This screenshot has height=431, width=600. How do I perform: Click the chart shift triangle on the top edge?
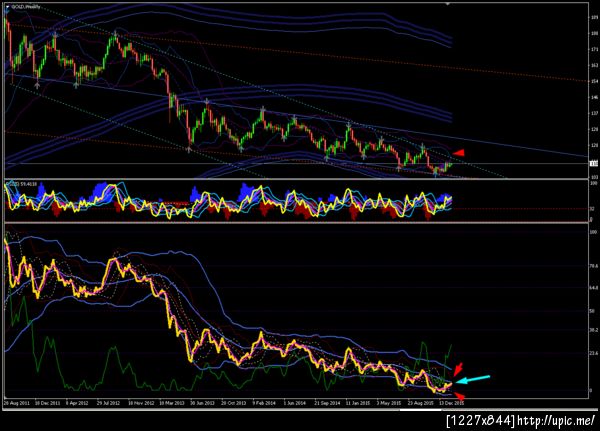tap(448, 3)
